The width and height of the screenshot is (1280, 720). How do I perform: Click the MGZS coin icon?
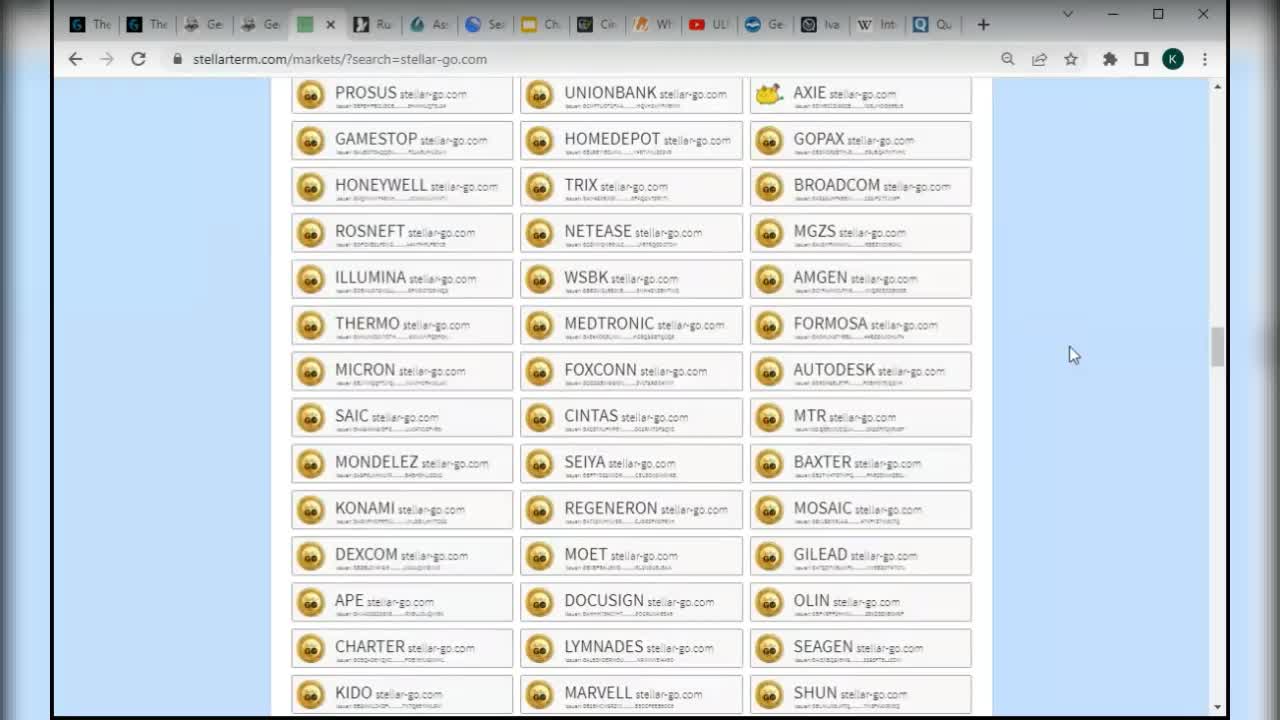point(769,233)
